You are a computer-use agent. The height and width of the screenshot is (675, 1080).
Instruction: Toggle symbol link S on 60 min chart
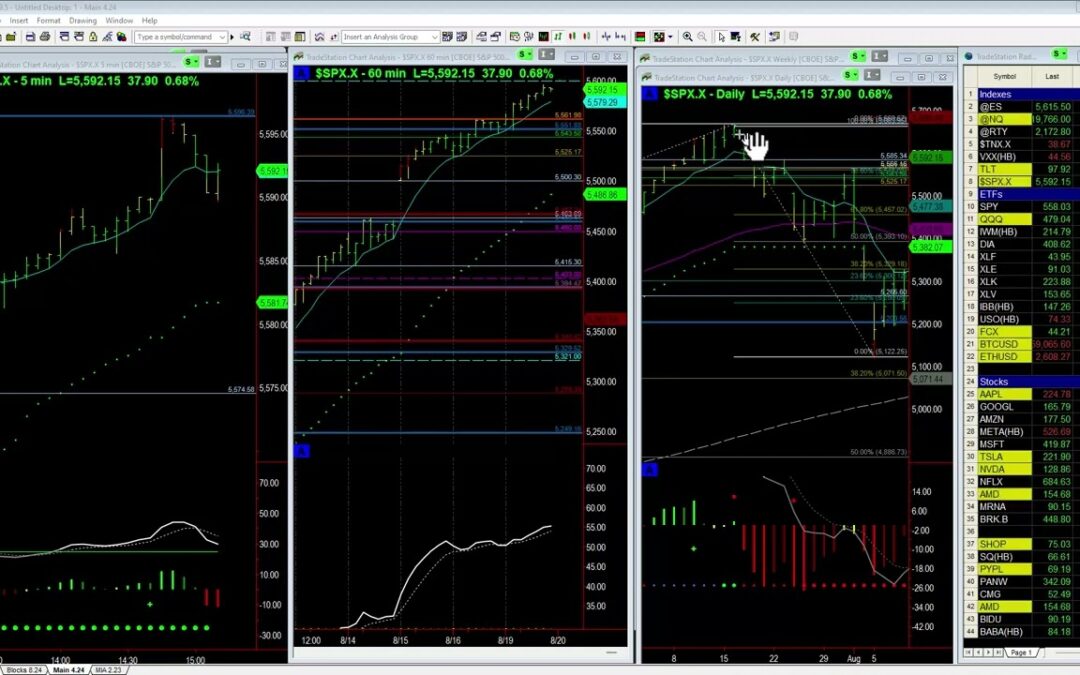tap(525, 54)
